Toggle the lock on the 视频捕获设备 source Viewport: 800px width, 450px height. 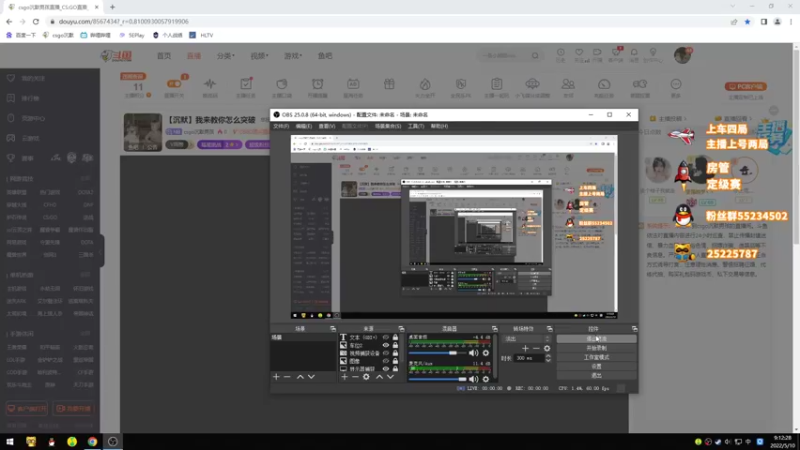395,353
